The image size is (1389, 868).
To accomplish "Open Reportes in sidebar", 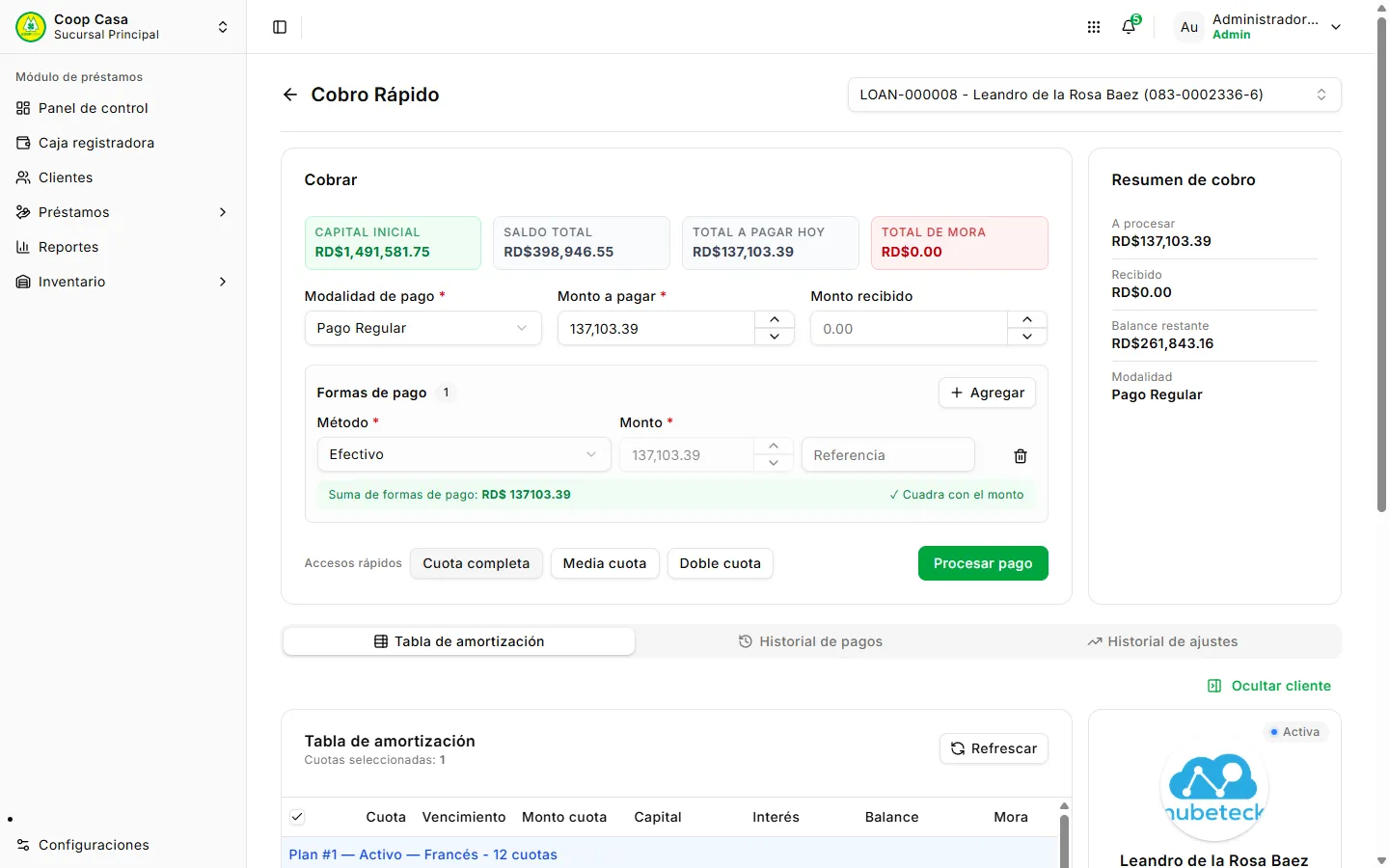I will pyautogui.click(x=123, y=247).
